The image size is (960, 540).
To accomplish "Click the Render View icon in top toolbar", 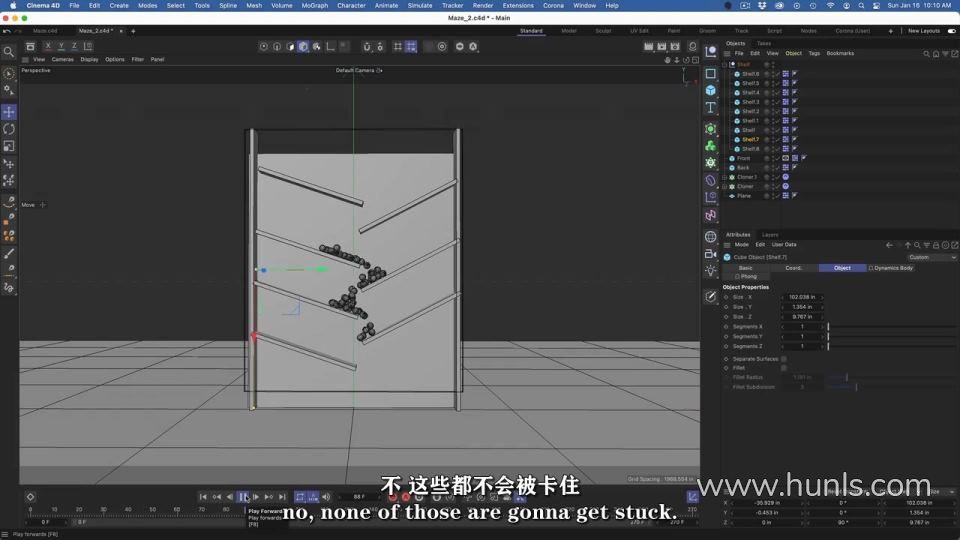I will click(648, 47).
